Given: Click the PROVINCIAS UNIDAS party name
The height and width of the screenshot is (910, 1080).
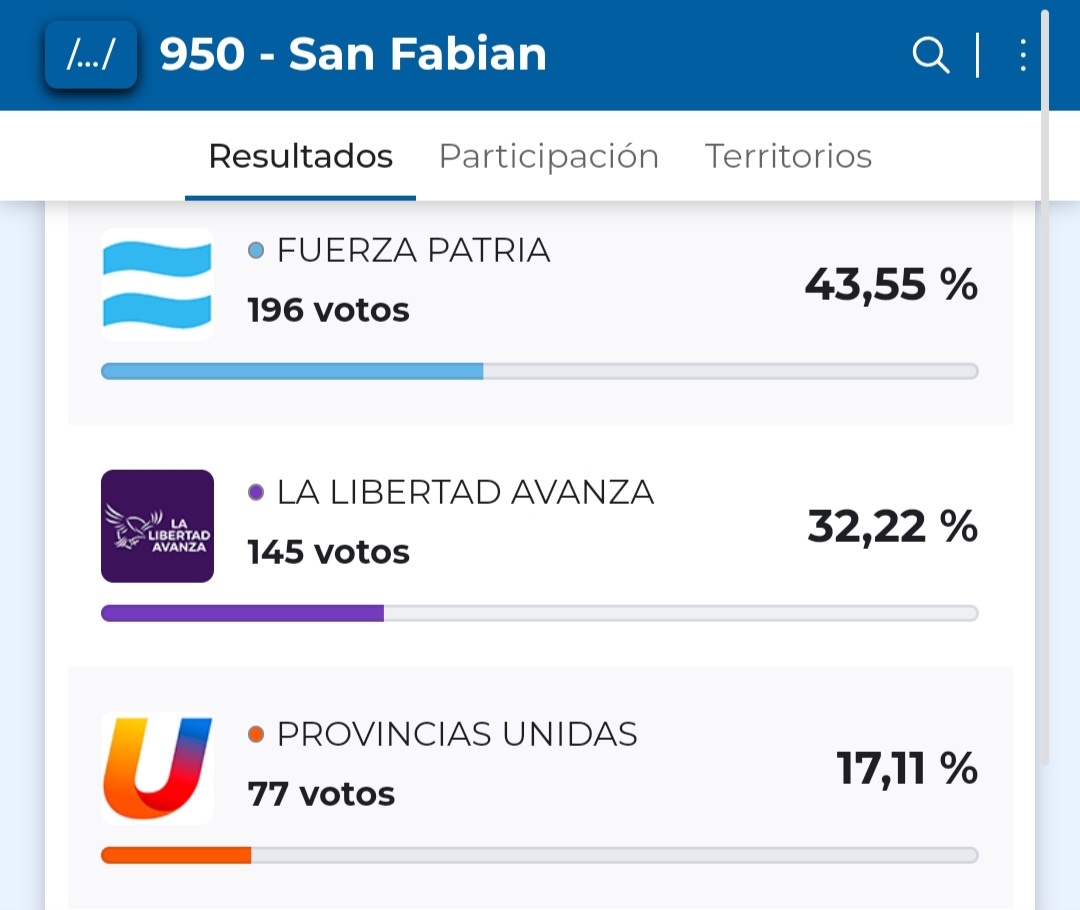Looking at the screenshot, I should coord(457,735).
